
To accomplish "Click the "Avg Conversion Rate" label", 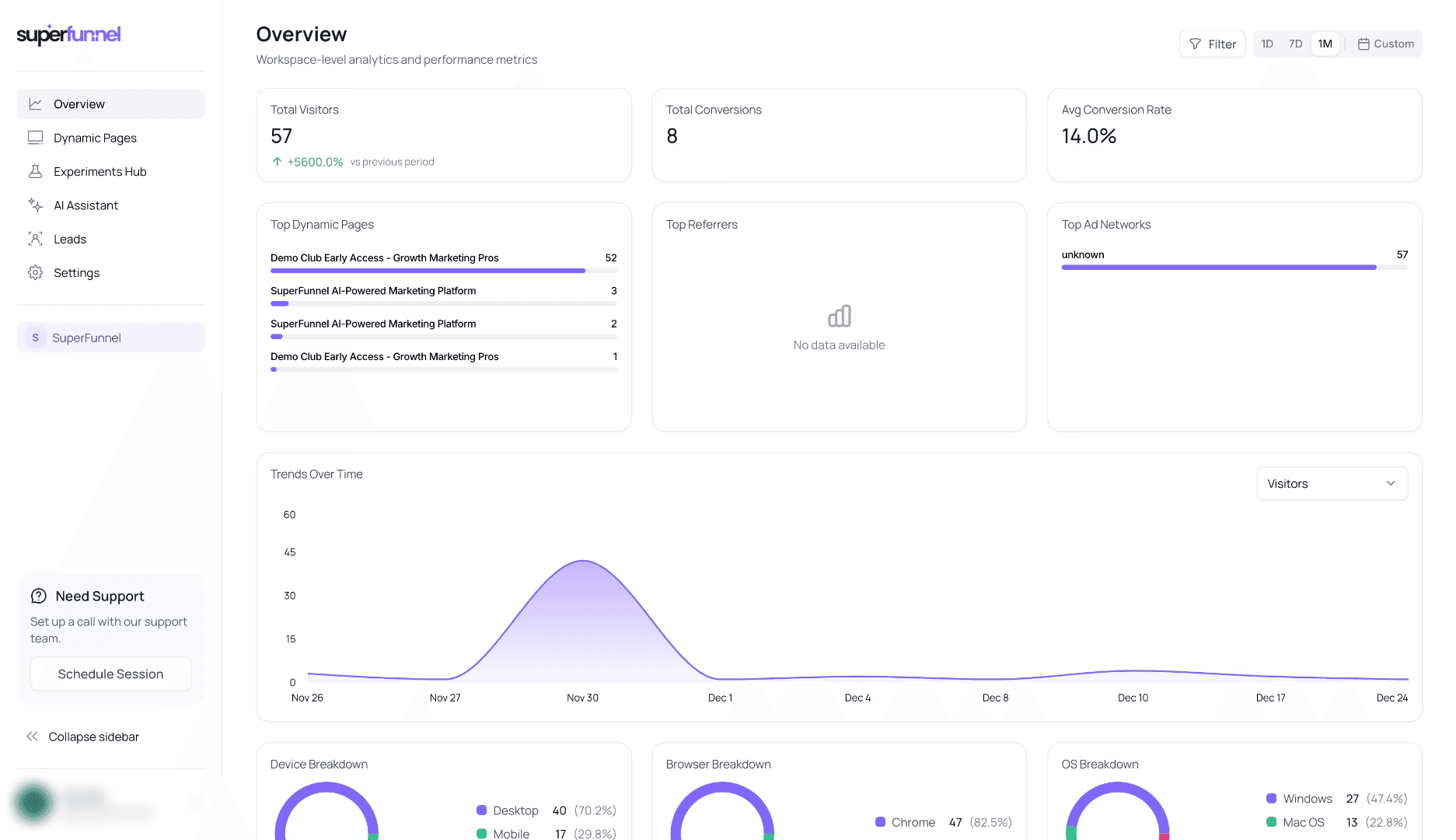I will click(1116, 110).
